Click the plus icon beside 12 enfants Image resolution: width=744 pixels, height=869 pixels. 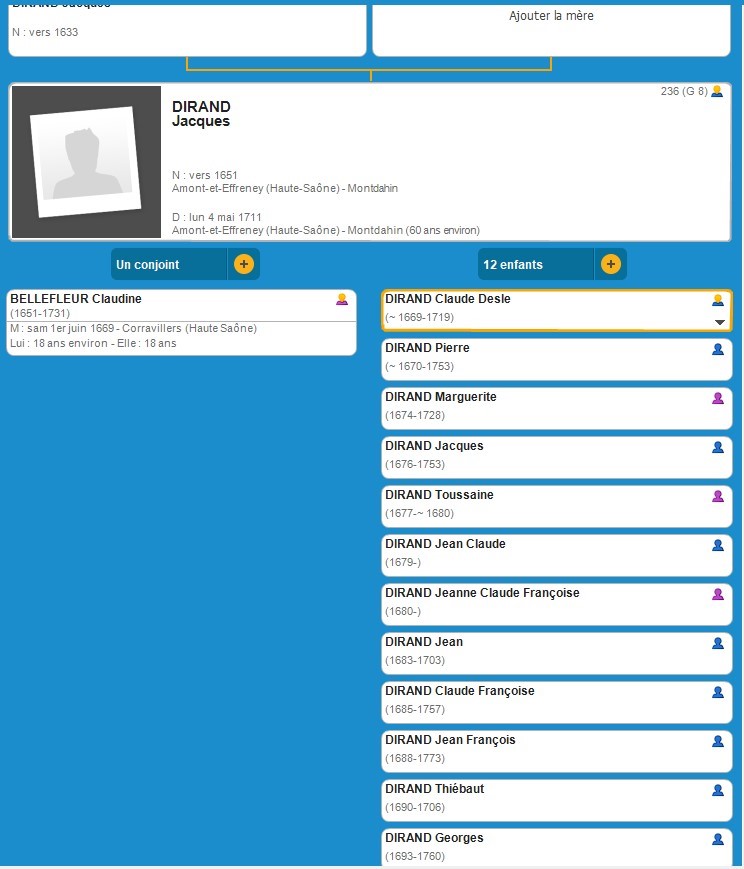611,265
